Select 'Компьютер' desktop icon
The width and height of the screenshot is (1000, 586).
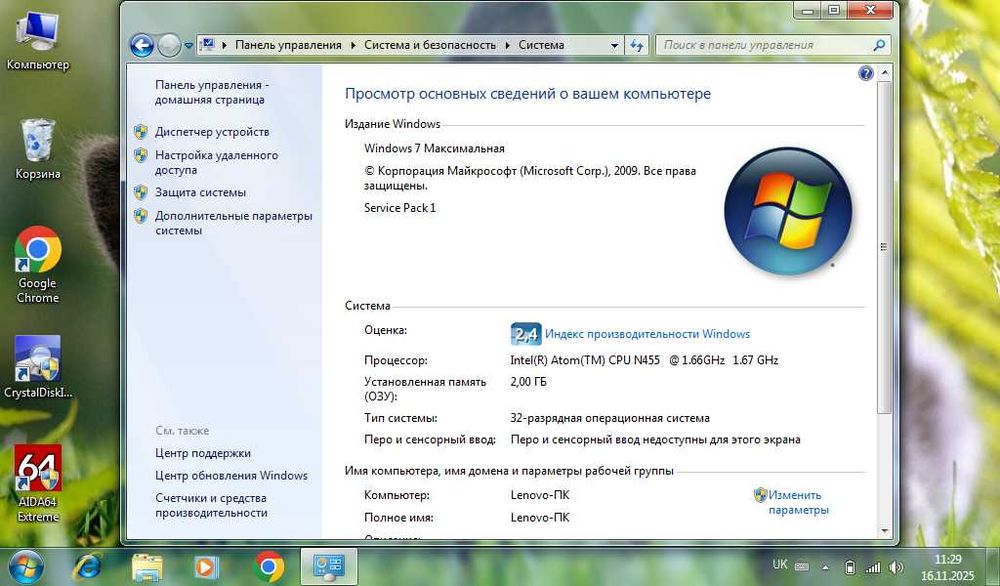[38, 40]
